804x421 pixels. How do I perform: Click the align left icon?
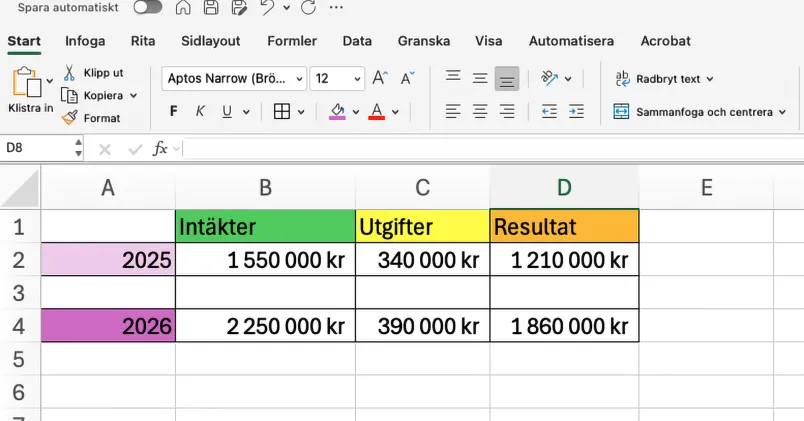[453, 111]
